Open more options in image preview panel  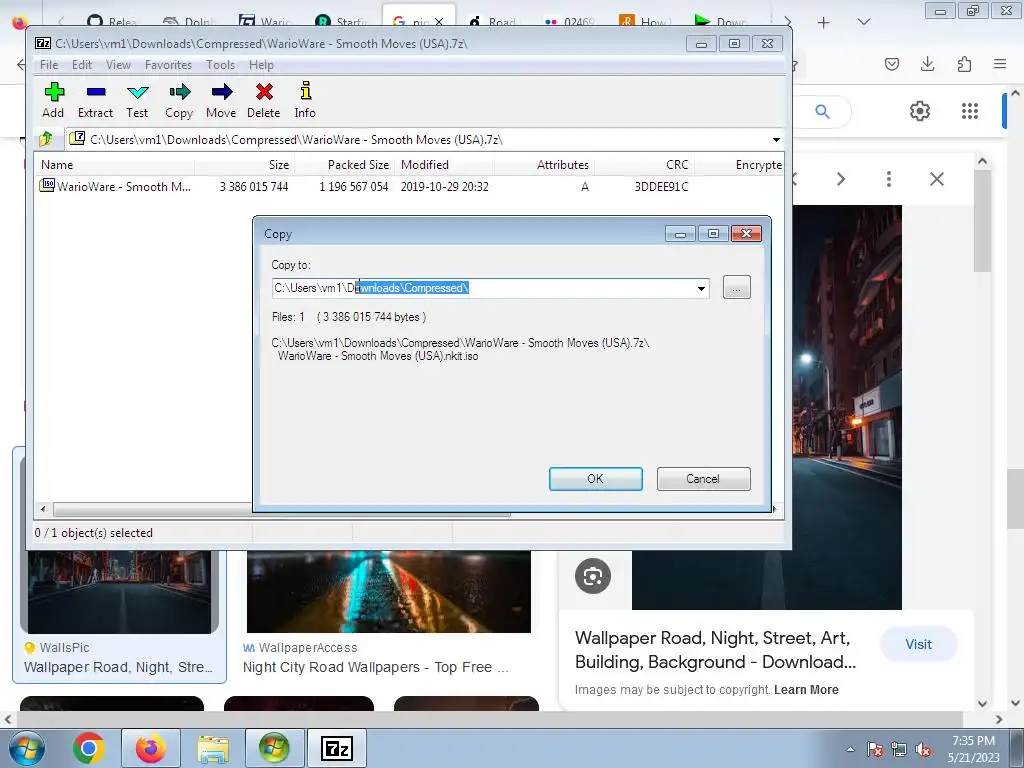tap(889, 179)
